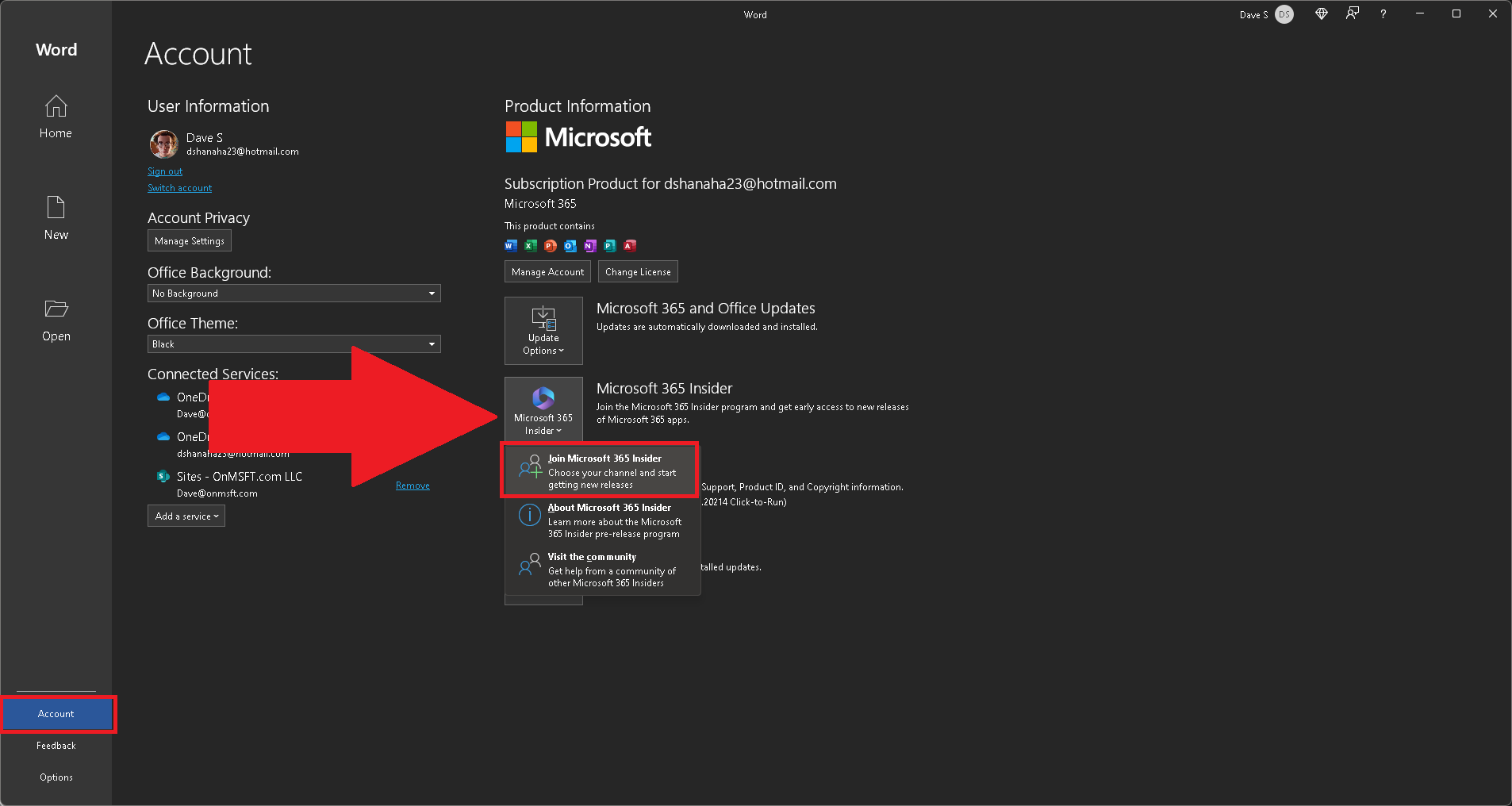Toggle the Microsoft 365 Insider dropdown button
Image resolution: width=1512 pixels, height=806 pixels.
pos(543,409)
